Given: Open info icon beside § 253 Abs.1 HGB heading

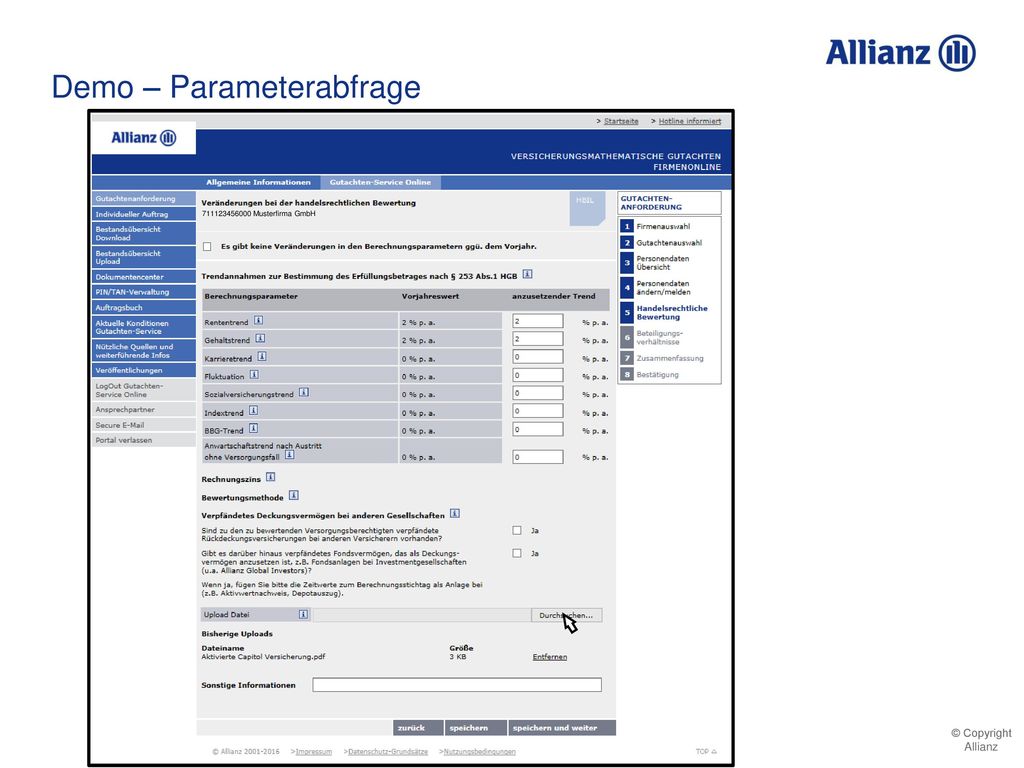Looking at the screenshot, I should click(x=528, y=274).
